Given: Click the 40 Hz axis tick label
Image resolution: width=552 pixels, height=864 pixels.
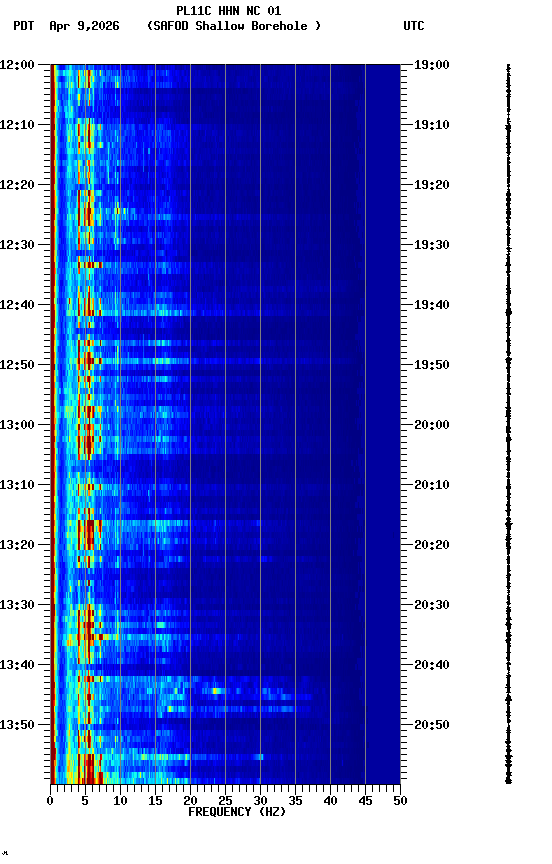Looking at the screenshot, I should click(330, 801).
